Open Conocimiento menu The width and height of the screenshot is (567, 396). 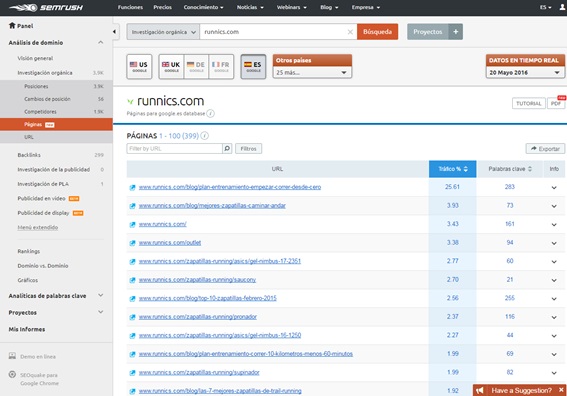(203, 7)
